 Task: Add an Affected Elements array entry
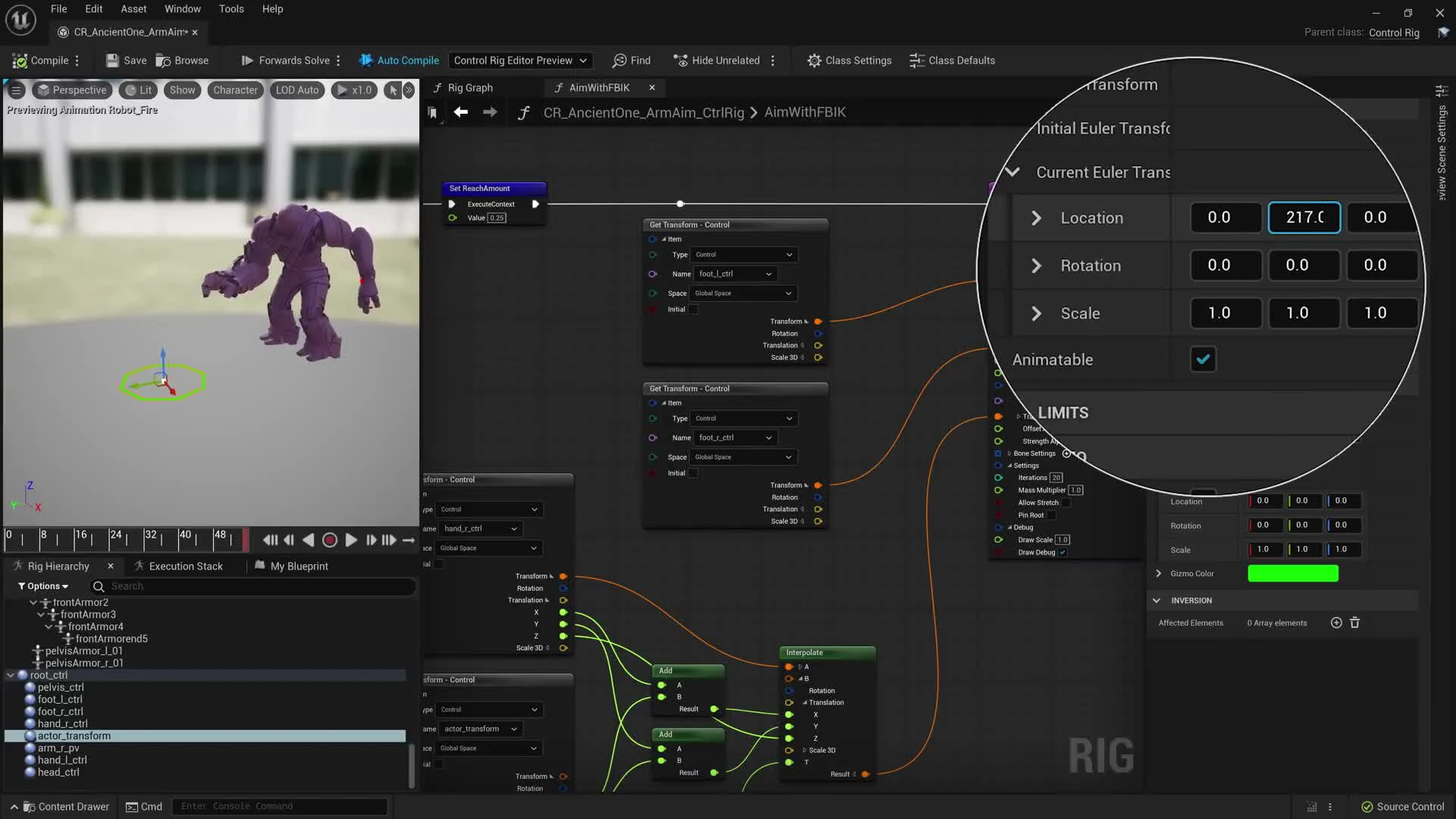point(1336,623)
